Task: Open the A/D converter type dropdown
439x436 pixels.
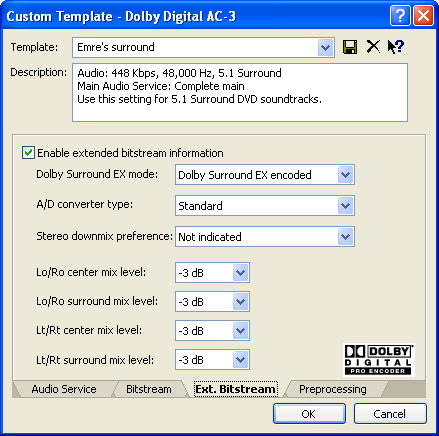Action: 345,206
